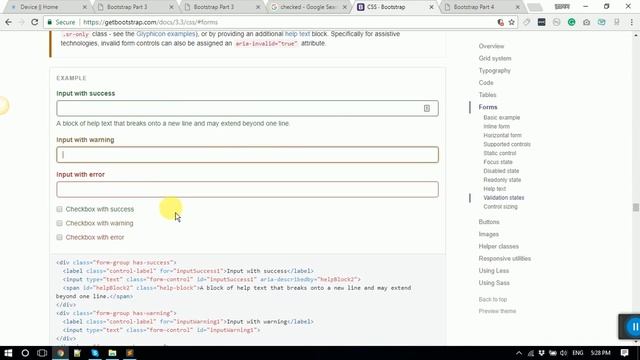Click the 'Preview theme' link
Image resolution: width=640 pixels, height=360 pixels.
point(497,311)
